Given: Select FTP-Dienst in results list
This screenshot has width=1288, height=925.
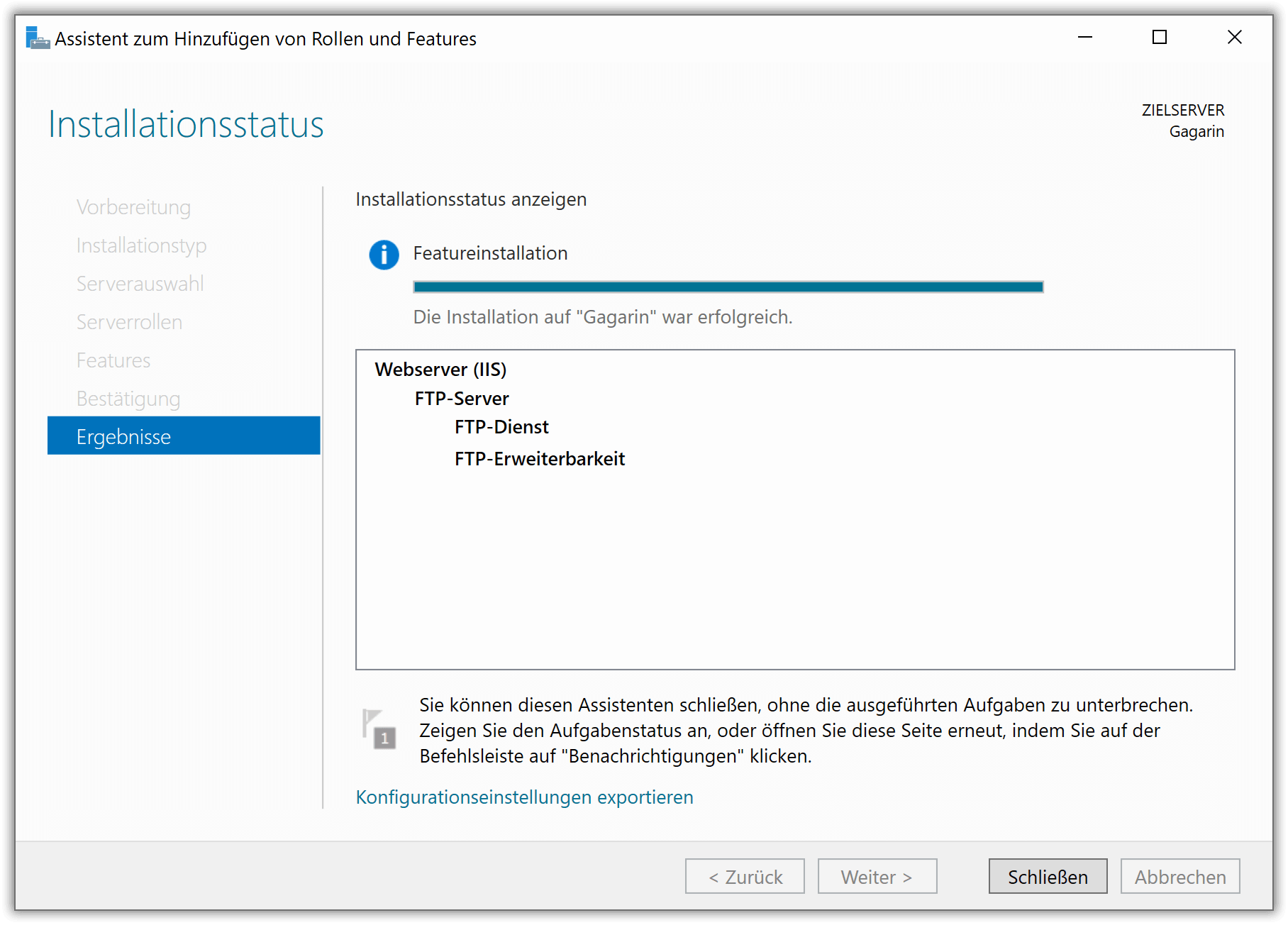Looking at the screenshot, I should tap(501, 427).
